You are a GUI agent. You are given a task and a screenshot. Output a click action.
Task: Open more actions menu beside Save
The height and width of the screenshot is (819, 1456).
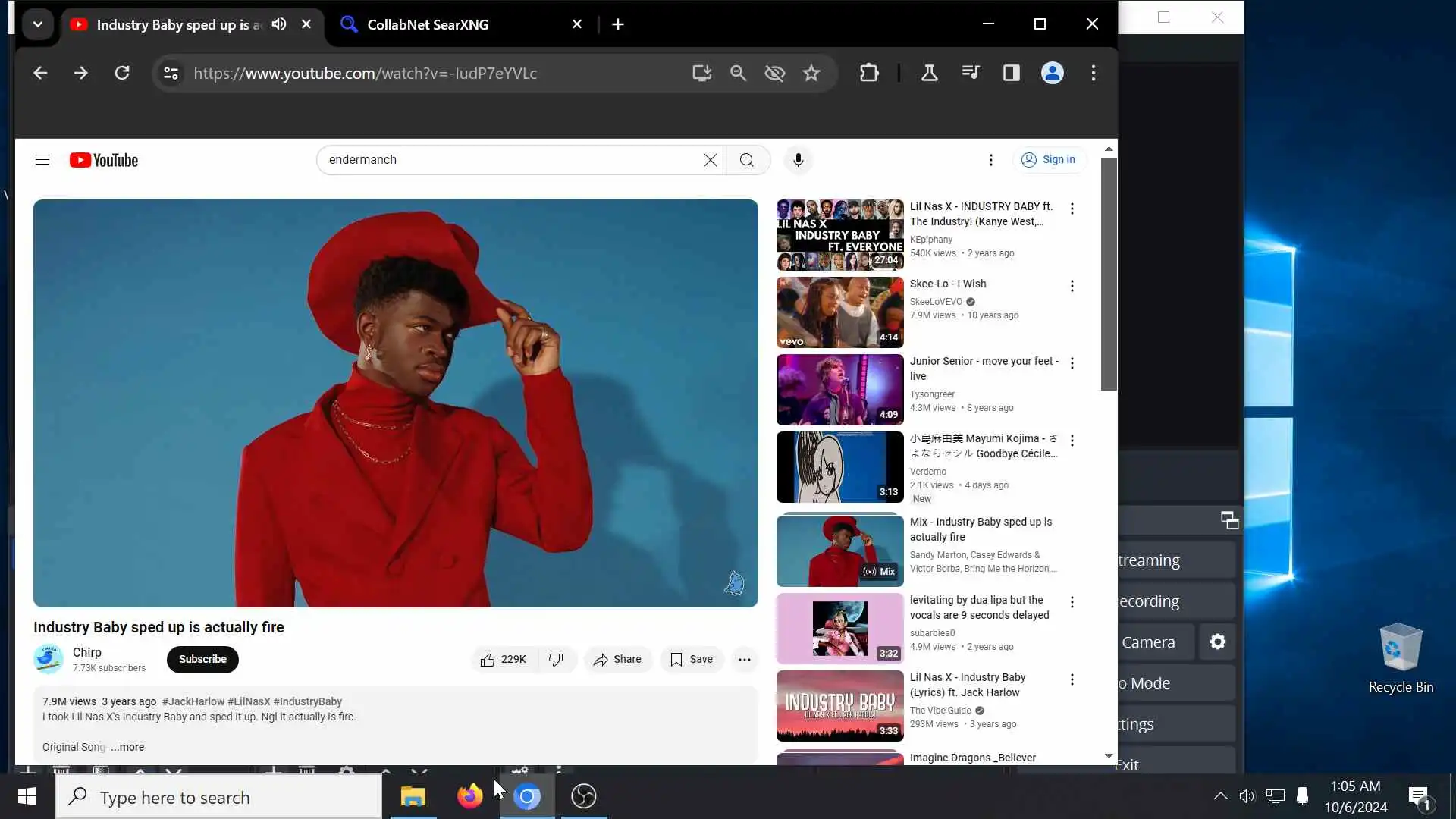click(745, 660)
